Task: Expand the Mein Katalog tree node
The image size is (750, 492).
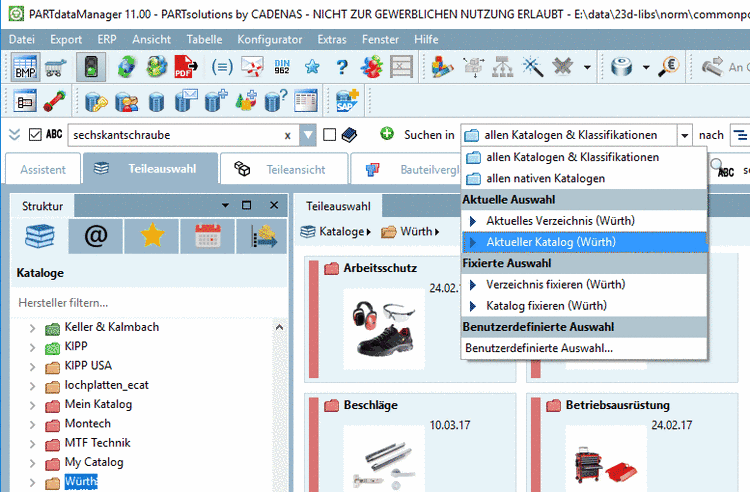Action: tap(32, 405)
